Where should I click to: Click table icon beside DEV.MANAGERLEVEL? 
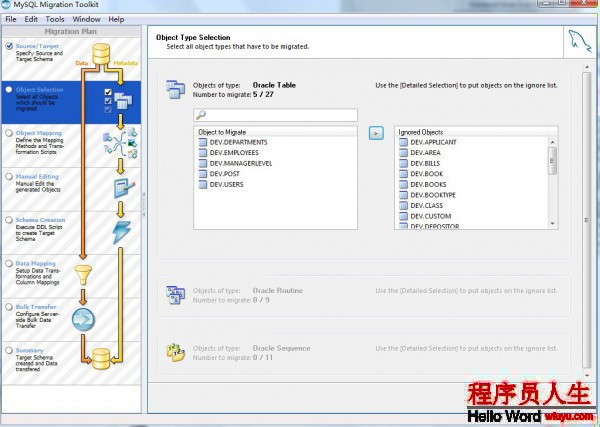tap(203, 163)
